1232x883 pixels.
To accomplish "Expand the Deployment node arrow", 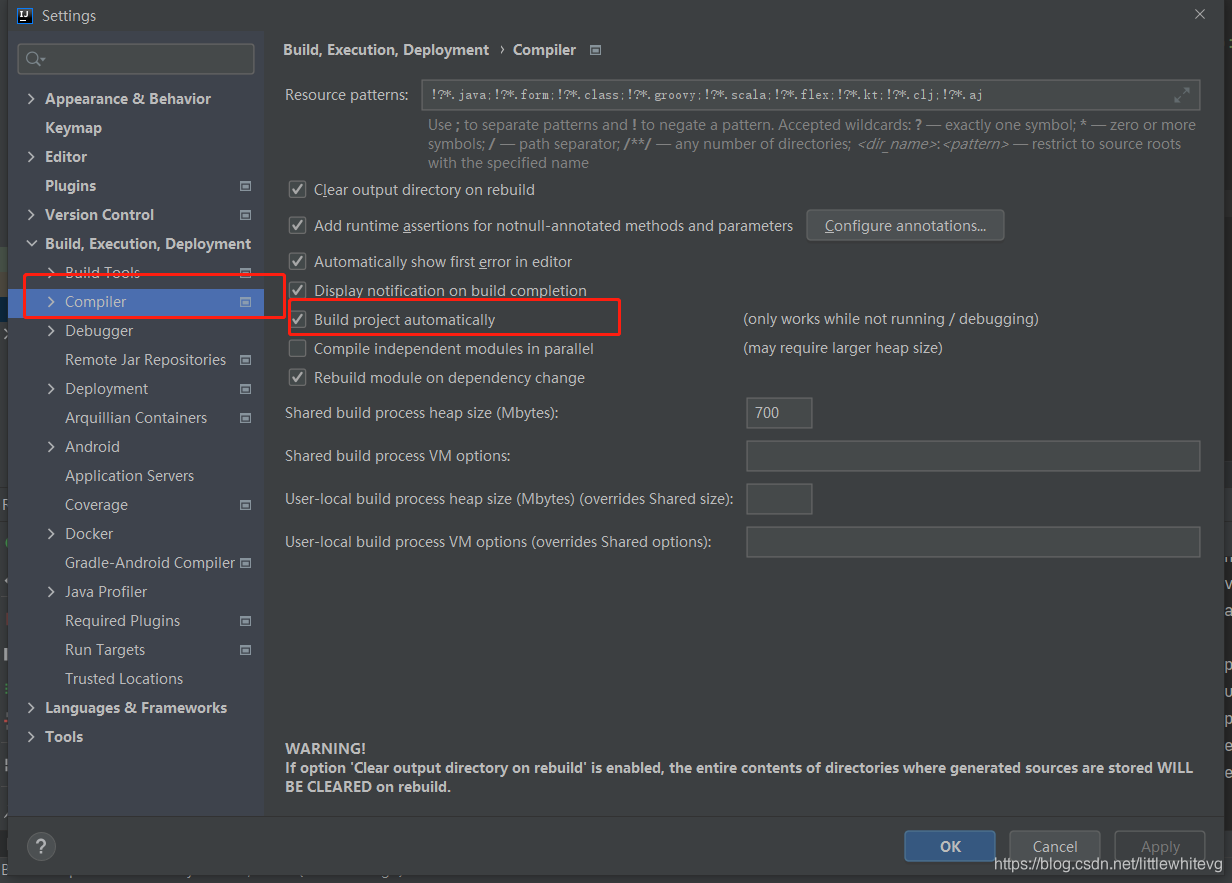I will tap(51, 389).
